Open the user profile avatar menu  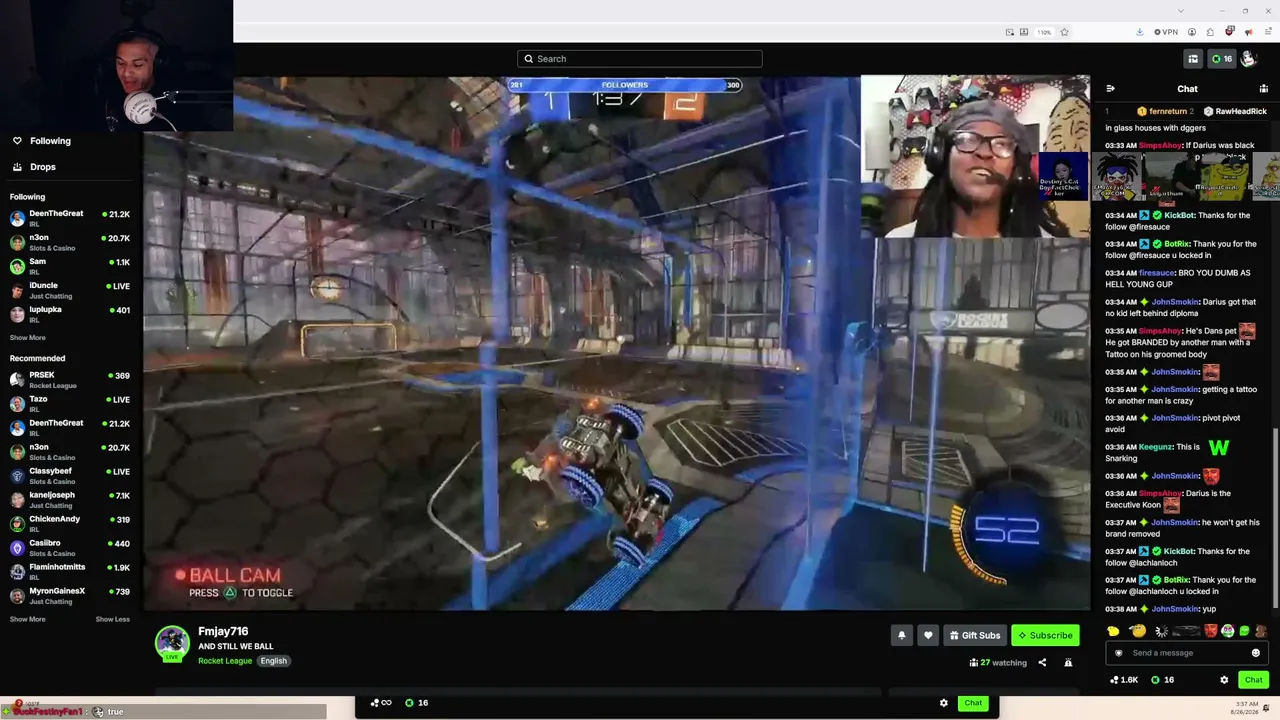[x=1248, y=59]
